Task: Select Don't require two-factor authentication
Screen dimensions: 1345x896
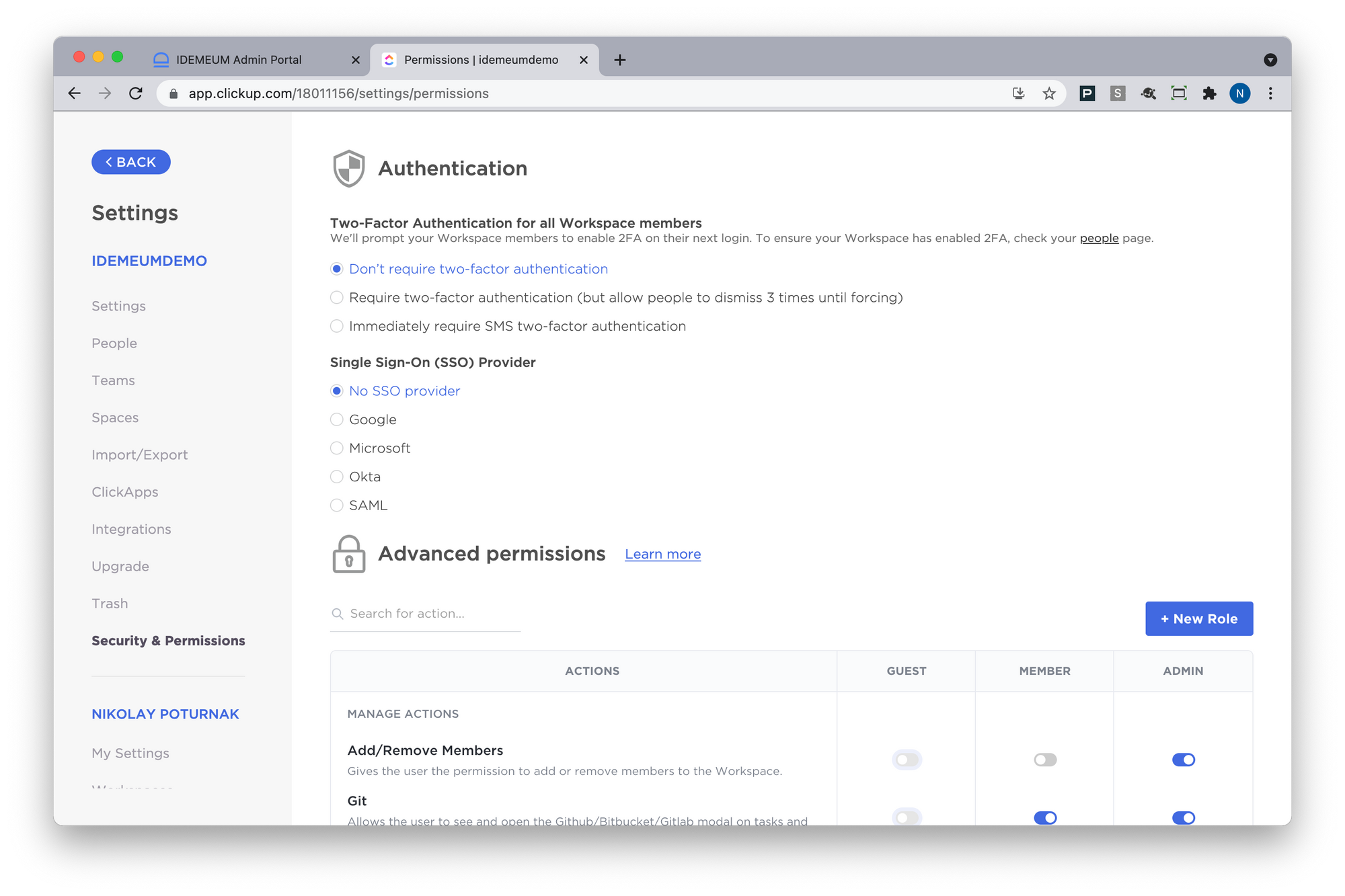Action: click(337, 269)
